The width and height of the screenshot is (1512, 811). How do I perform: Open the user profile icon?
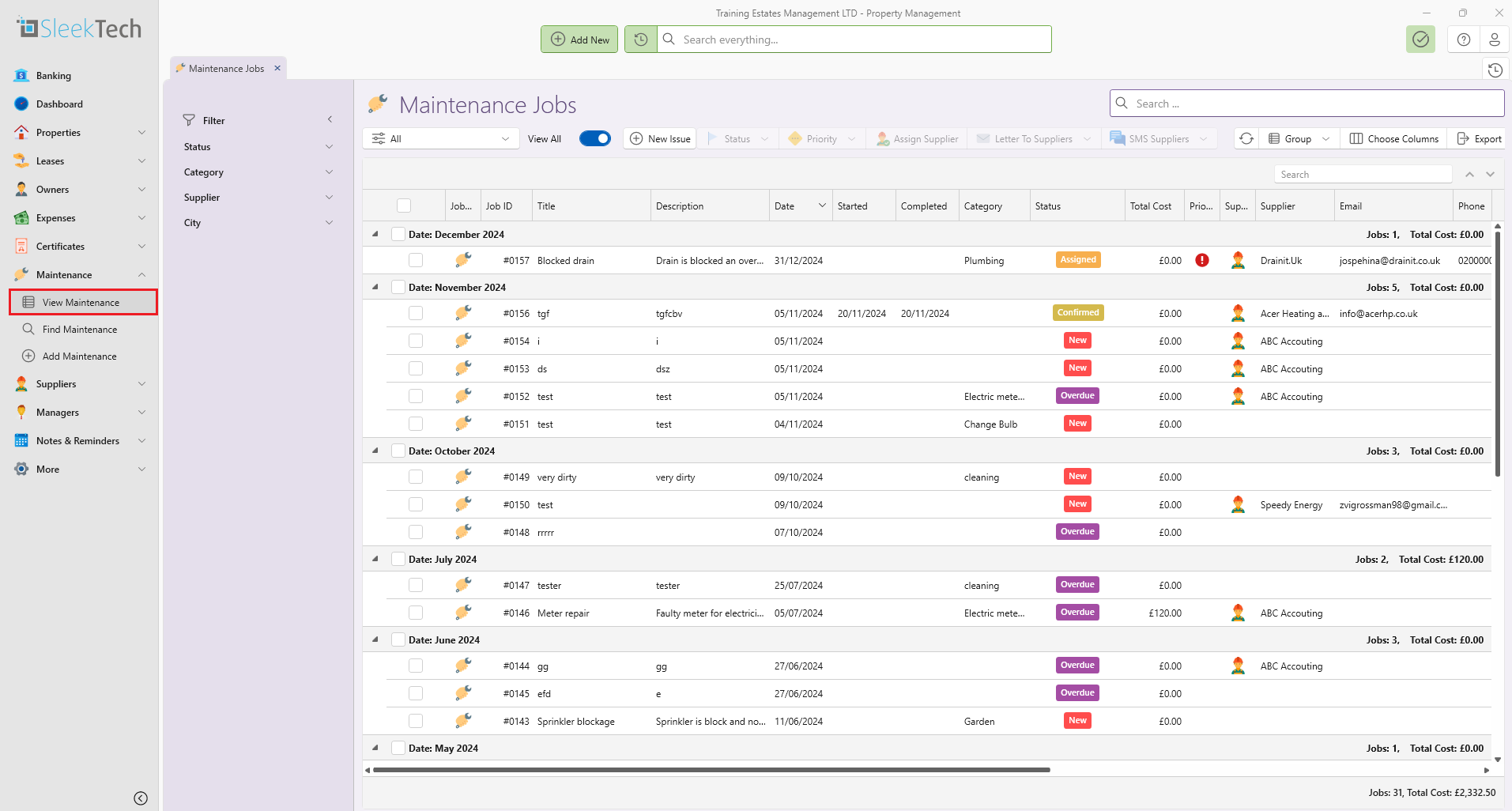coord(1494,40)
